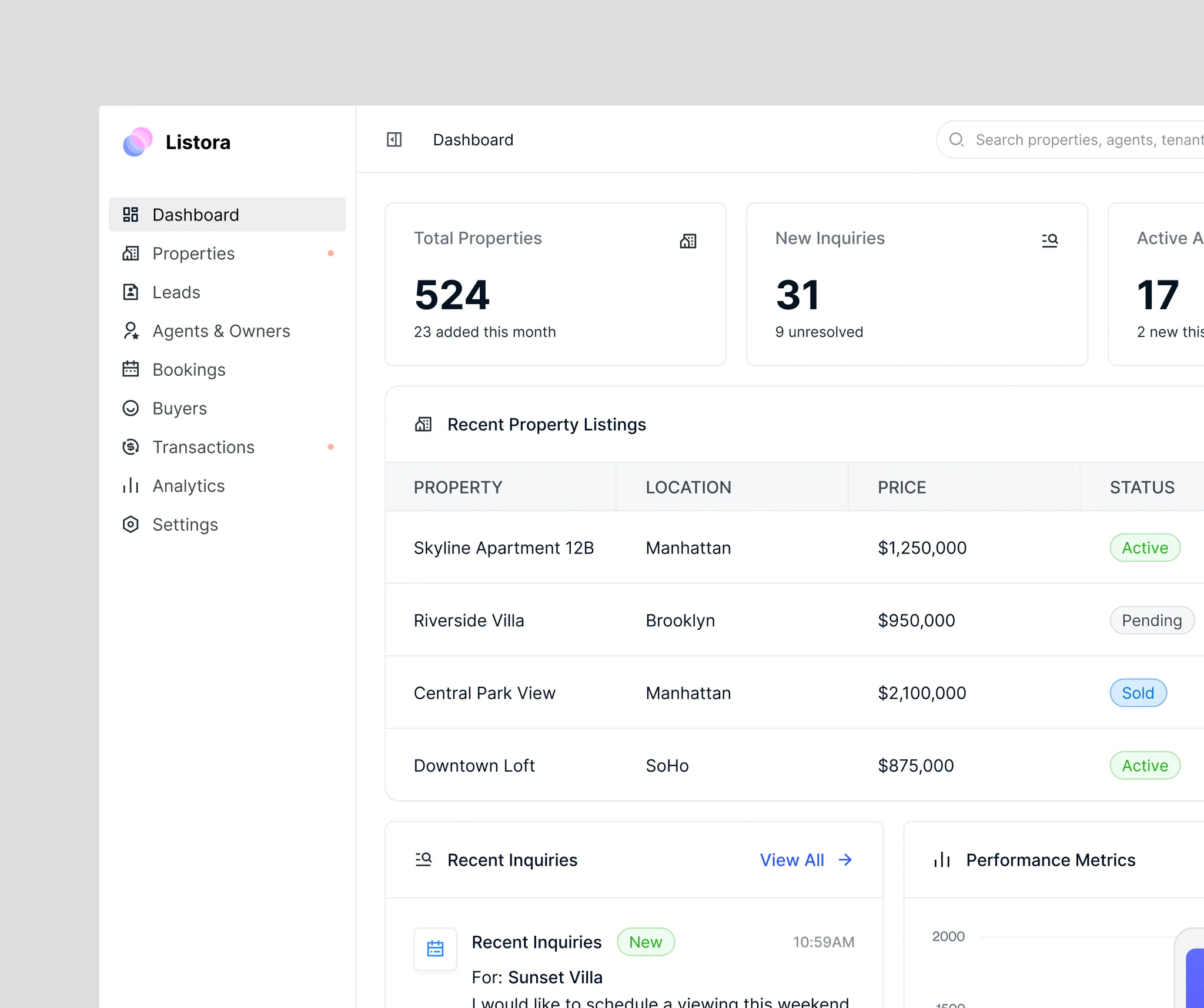The height and width of the screenshot is (1008, 1204).
Task: Click the Agents & Owners person icon
Action: (131, 331)
